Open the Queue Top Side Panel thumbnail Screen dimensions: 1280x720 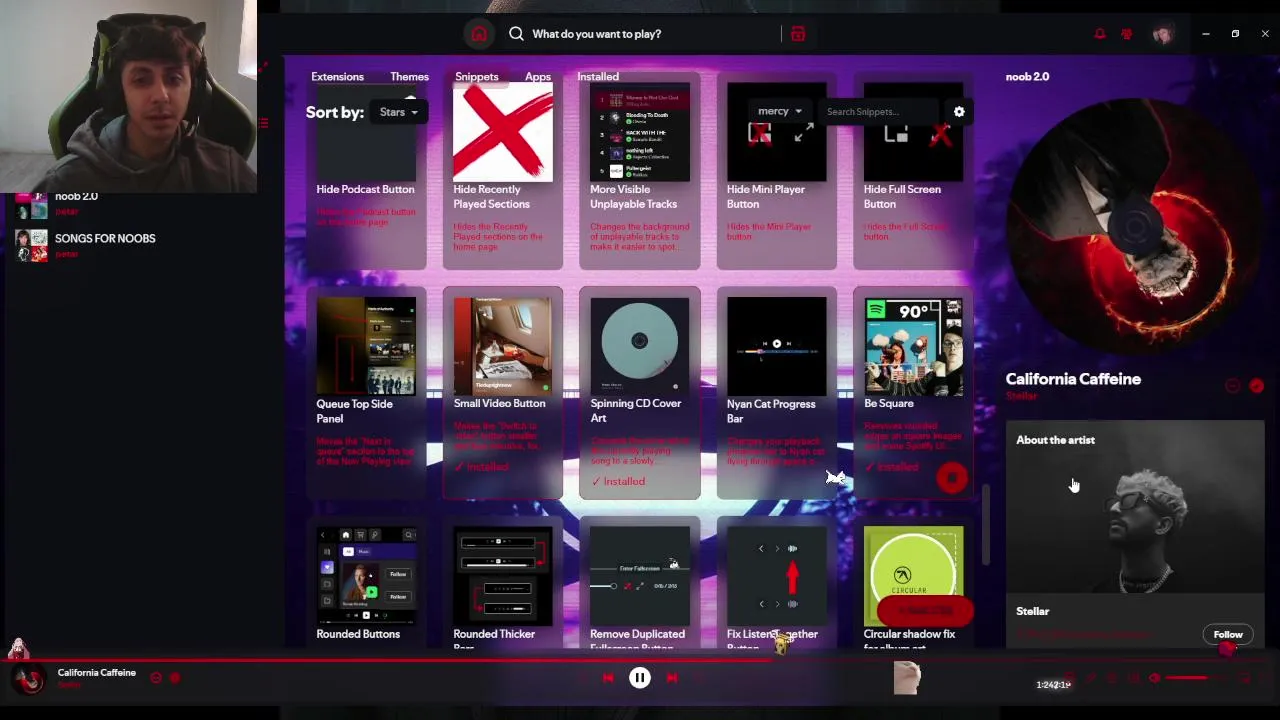pyautogui.click(x=366, y=347)
